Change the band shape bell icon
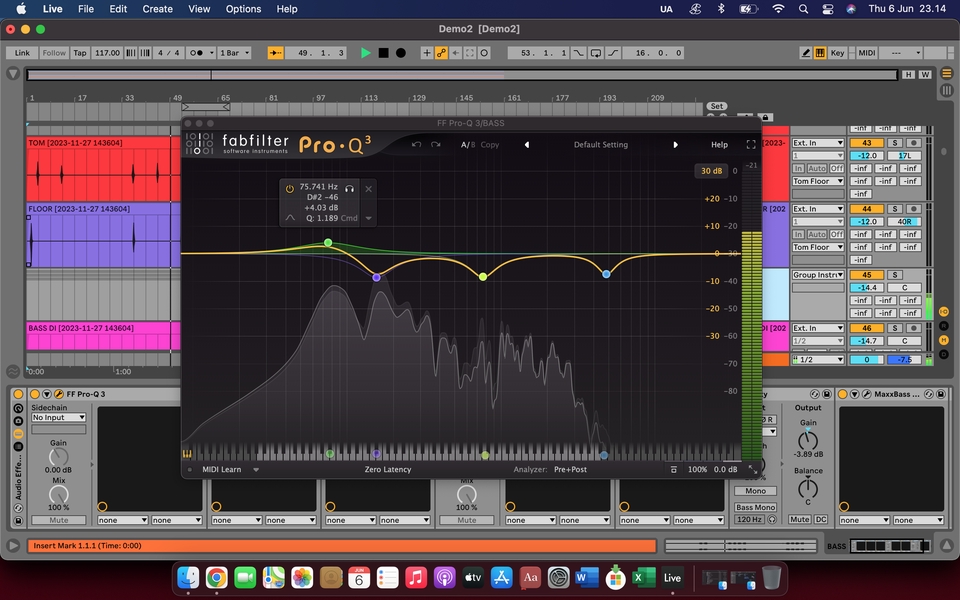Screen dimensions: 960x600 tap(290, 218)
